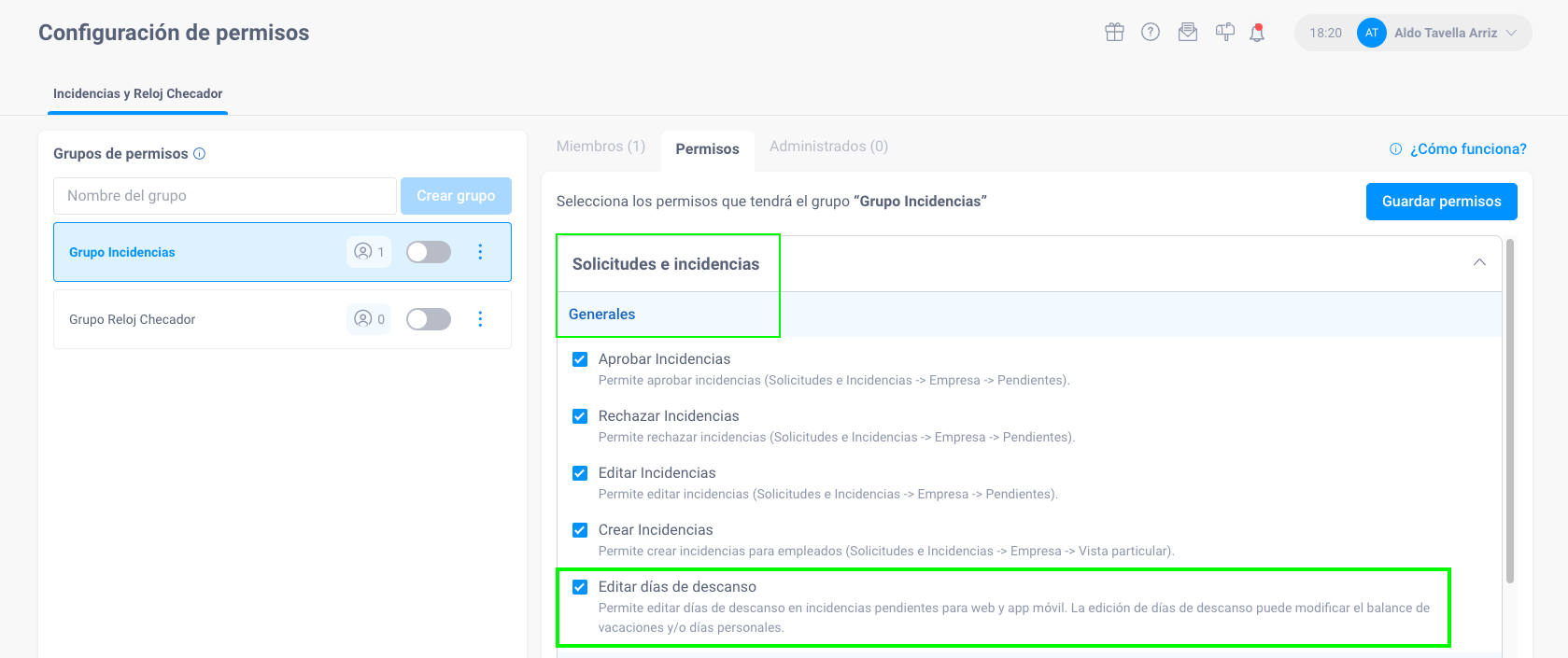Open the help question mark icon
The height and width of the screenshot is (658, 1568).
pos(1151,33)
